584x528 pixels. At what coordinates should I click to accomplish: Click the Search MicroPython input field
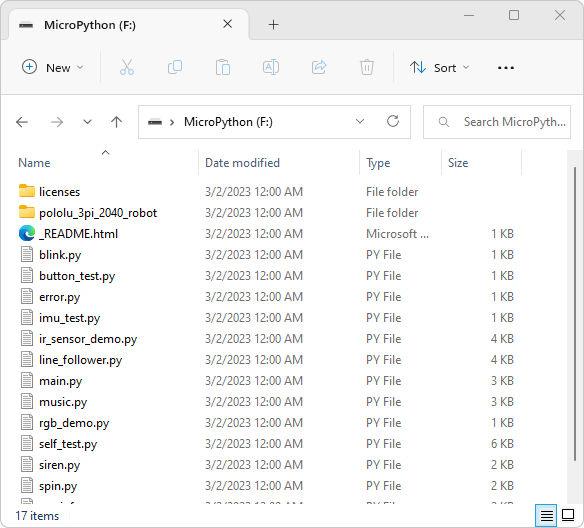pyautogui.click(x=497, y=122)
